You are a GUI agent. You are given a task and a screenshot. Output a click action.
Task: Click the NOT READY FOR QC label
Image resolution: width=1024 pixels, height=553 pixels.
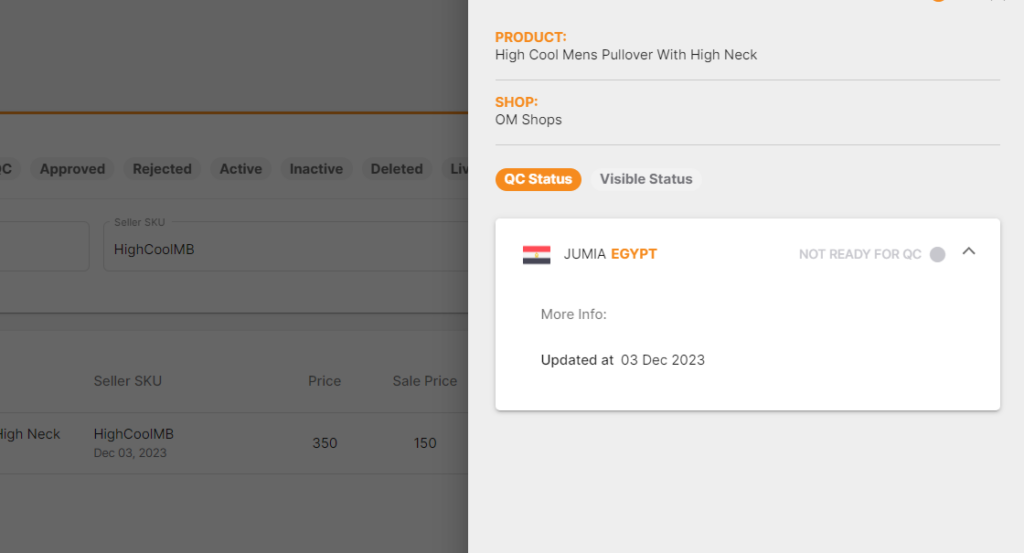coord(860,255)
